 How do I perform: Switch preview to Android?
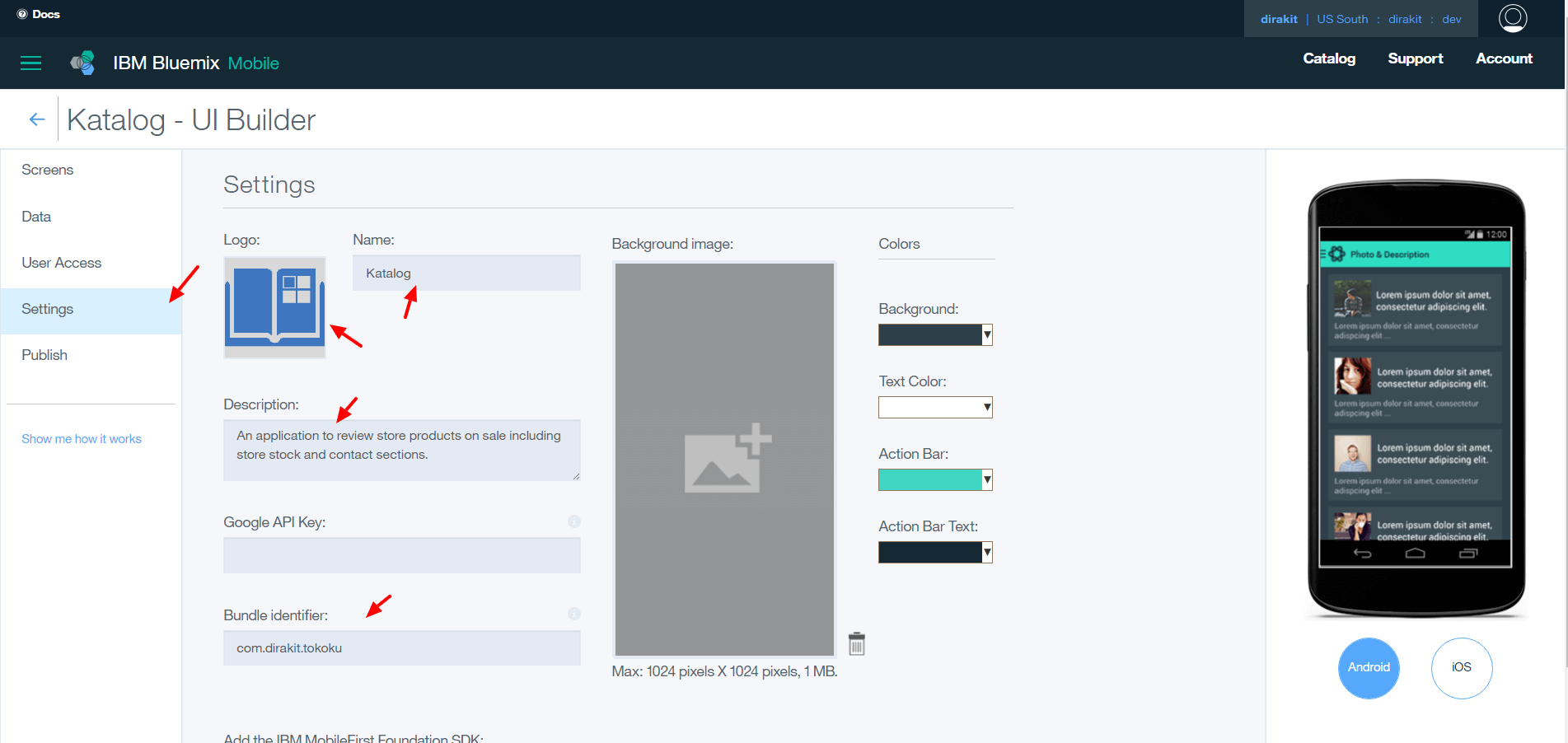tap(1369, 667)
